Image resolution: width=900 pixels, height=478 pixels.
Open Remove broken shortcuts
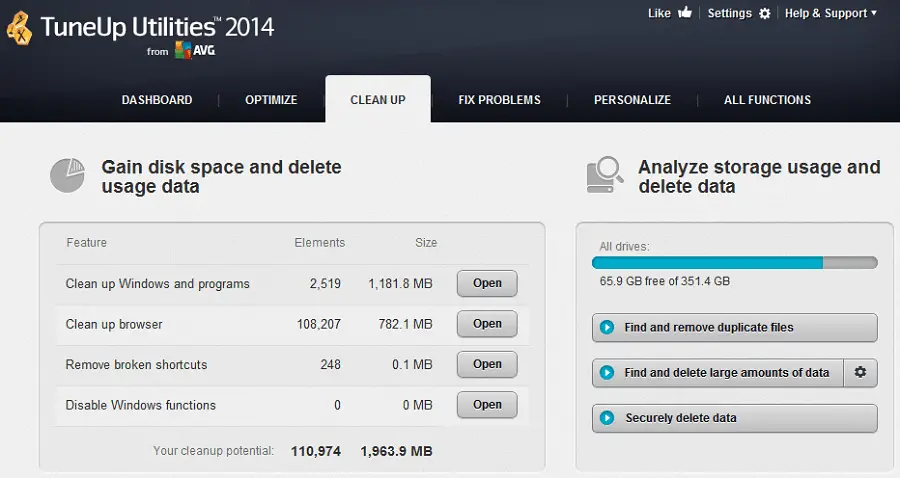487,364
